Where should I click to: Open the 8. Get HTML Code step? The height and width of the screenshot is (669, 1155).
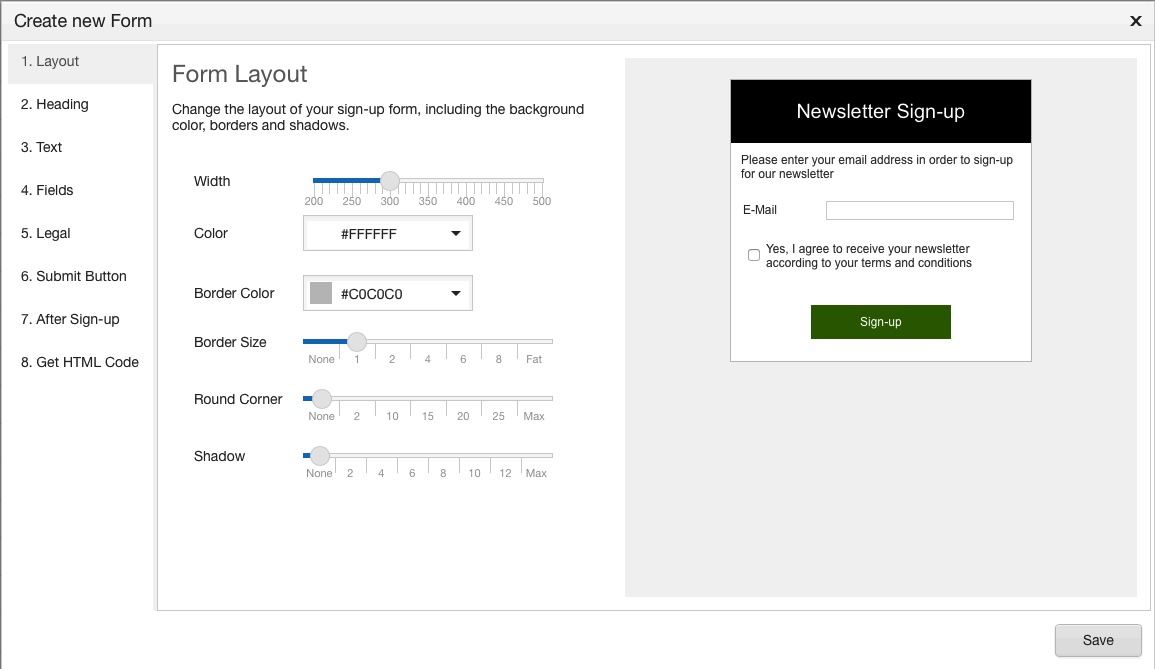(x=81, y=362)
